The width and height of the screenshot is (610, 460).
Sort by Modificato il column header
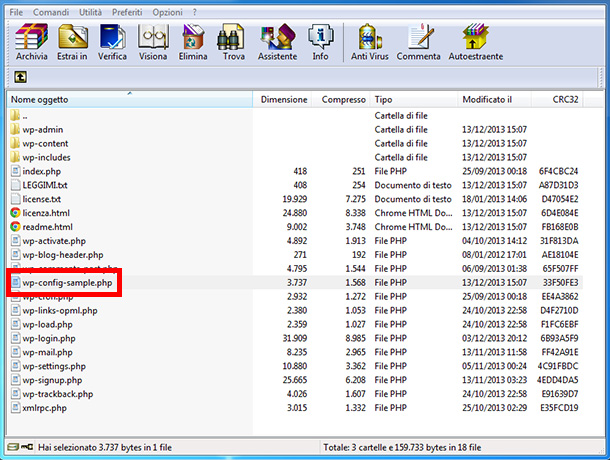(495, 100)
